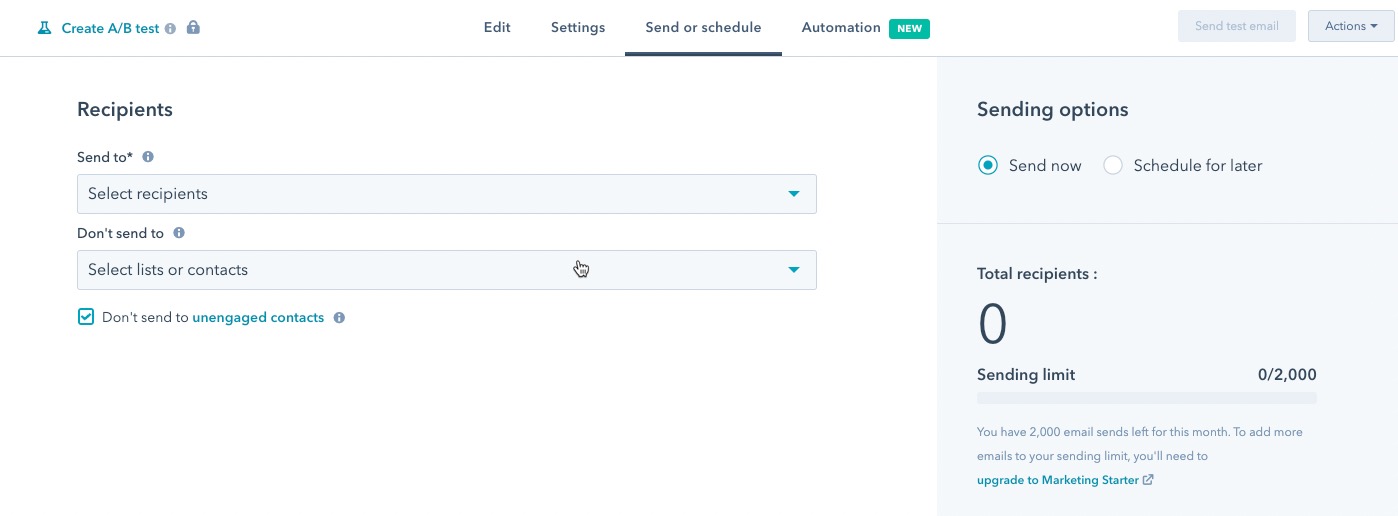The image size is (1398, 516).
Task: Click the A/B test flask icon
Action: (44, 28)
